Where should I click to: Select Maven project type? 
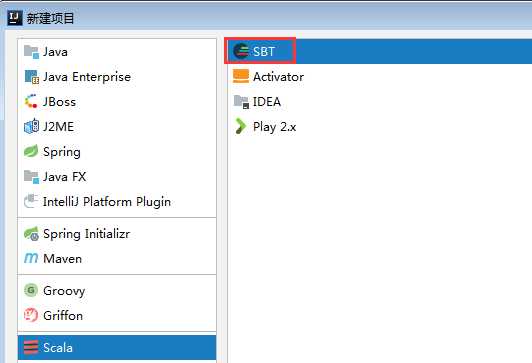coord(117,259)
